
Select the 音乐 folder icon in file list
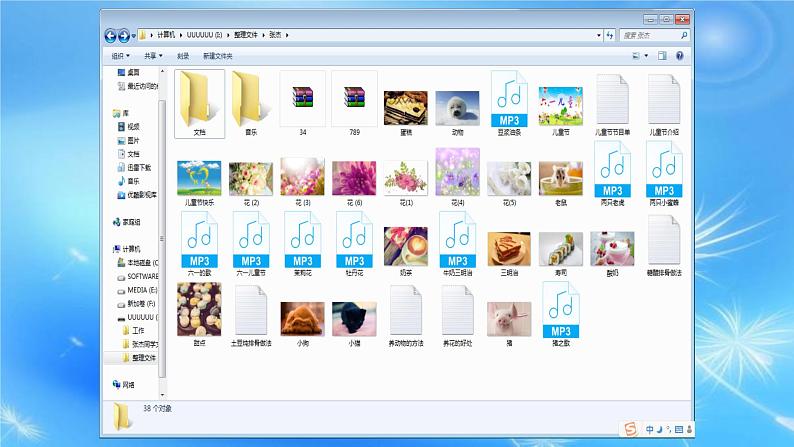click(251, 104)
